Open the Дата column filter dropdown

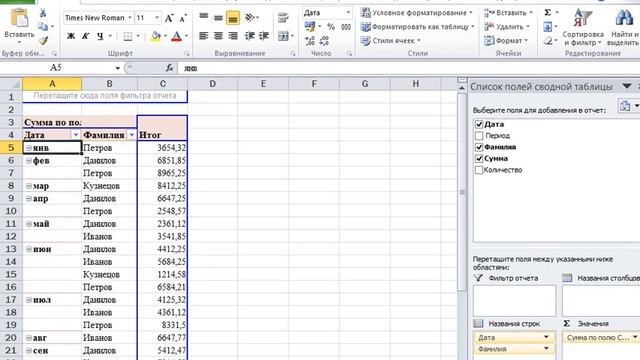[x=76, y=135]
